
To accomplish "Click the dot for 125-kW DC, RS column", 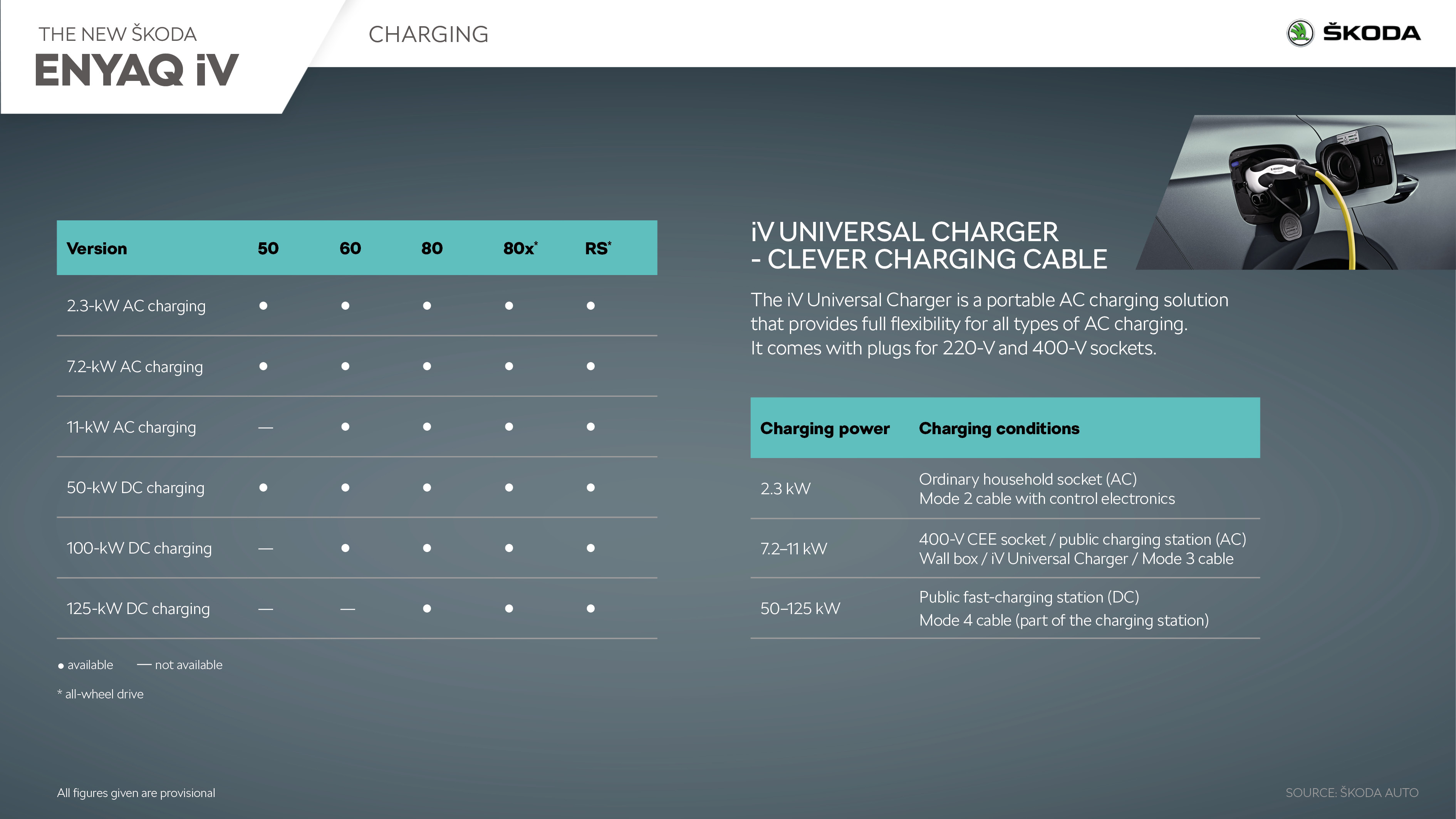I will coord(590,609).
